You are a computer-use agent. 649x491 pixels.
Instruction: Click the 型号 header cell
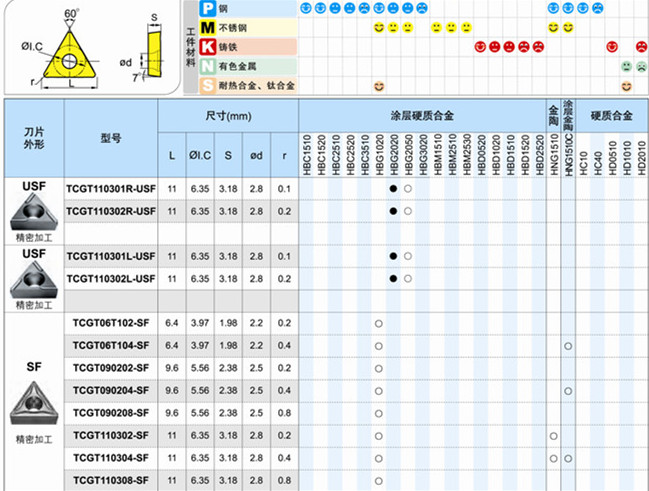coord(110,138)
